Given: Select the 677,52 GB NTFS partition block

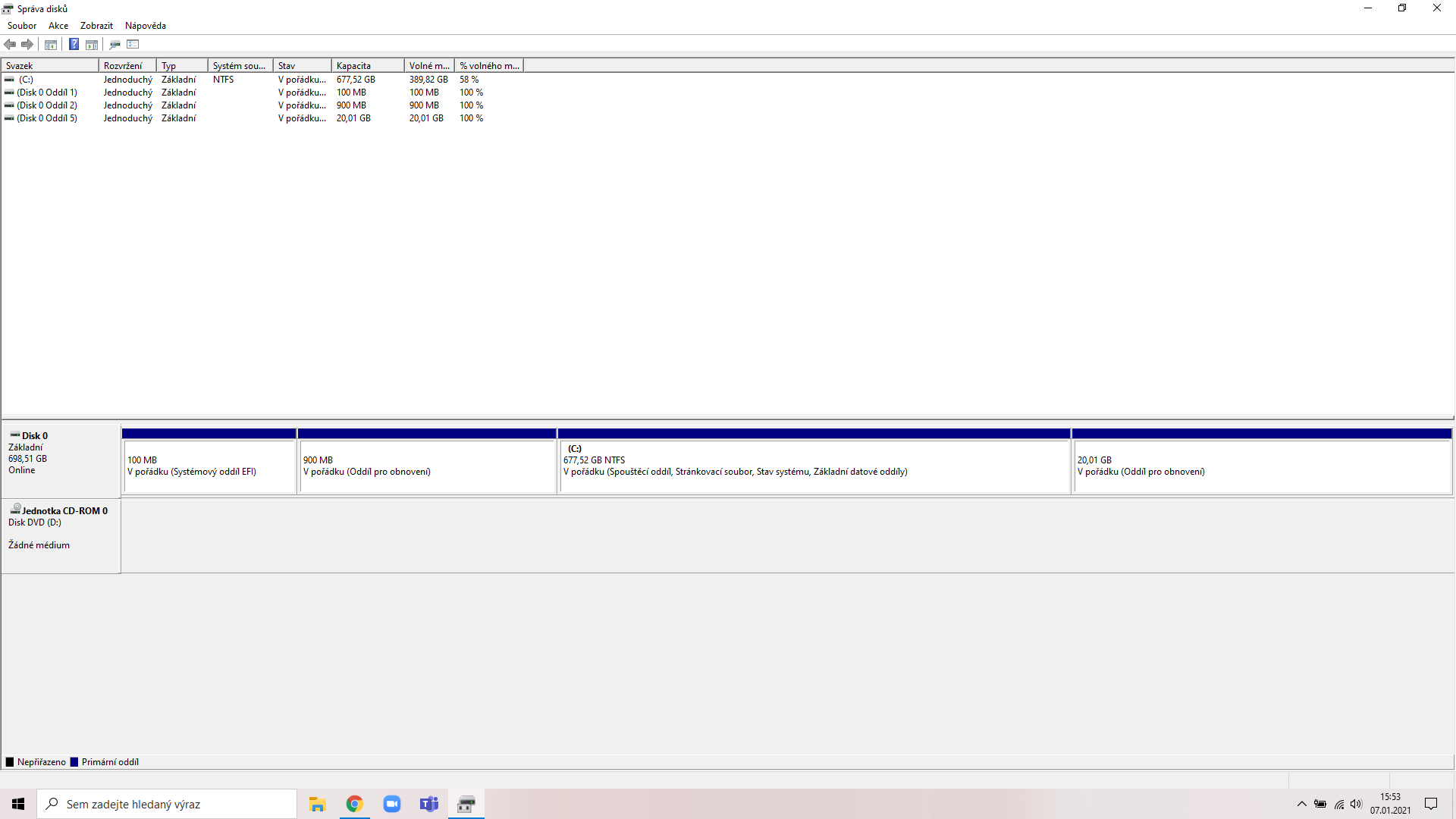Looking at the screenshot, I should pyautogui.click(x=814, y=466).
